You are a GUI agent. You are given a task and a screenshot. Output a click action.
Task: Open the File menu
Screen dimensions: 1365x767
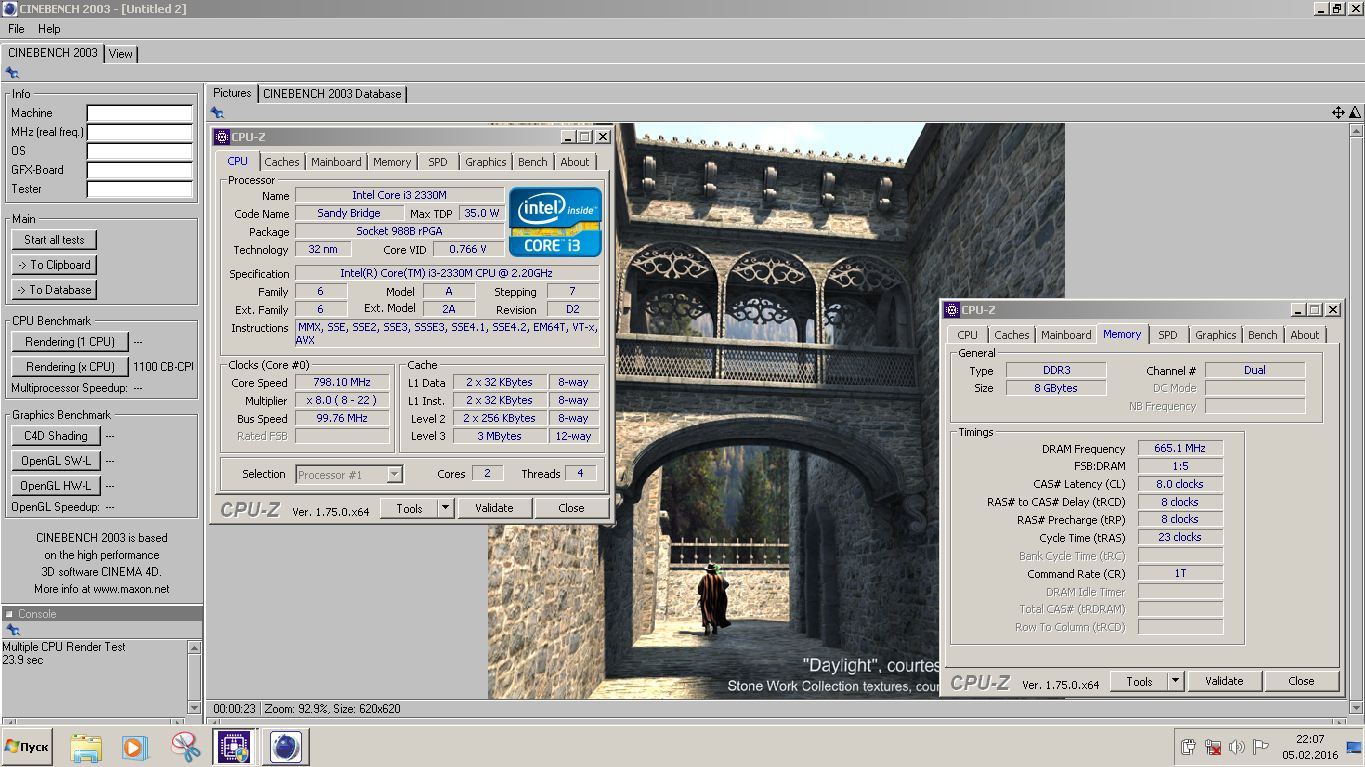tap(16, 29)
